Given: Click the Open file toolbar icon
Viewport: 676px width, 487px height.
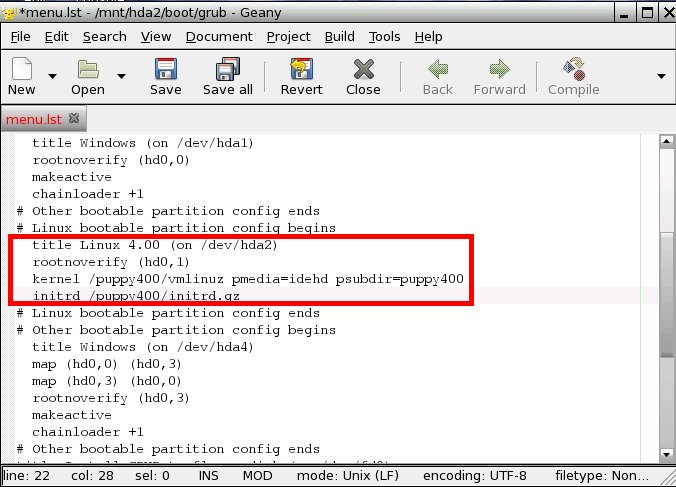Looking at the screenshot, I should click(88, 75).
